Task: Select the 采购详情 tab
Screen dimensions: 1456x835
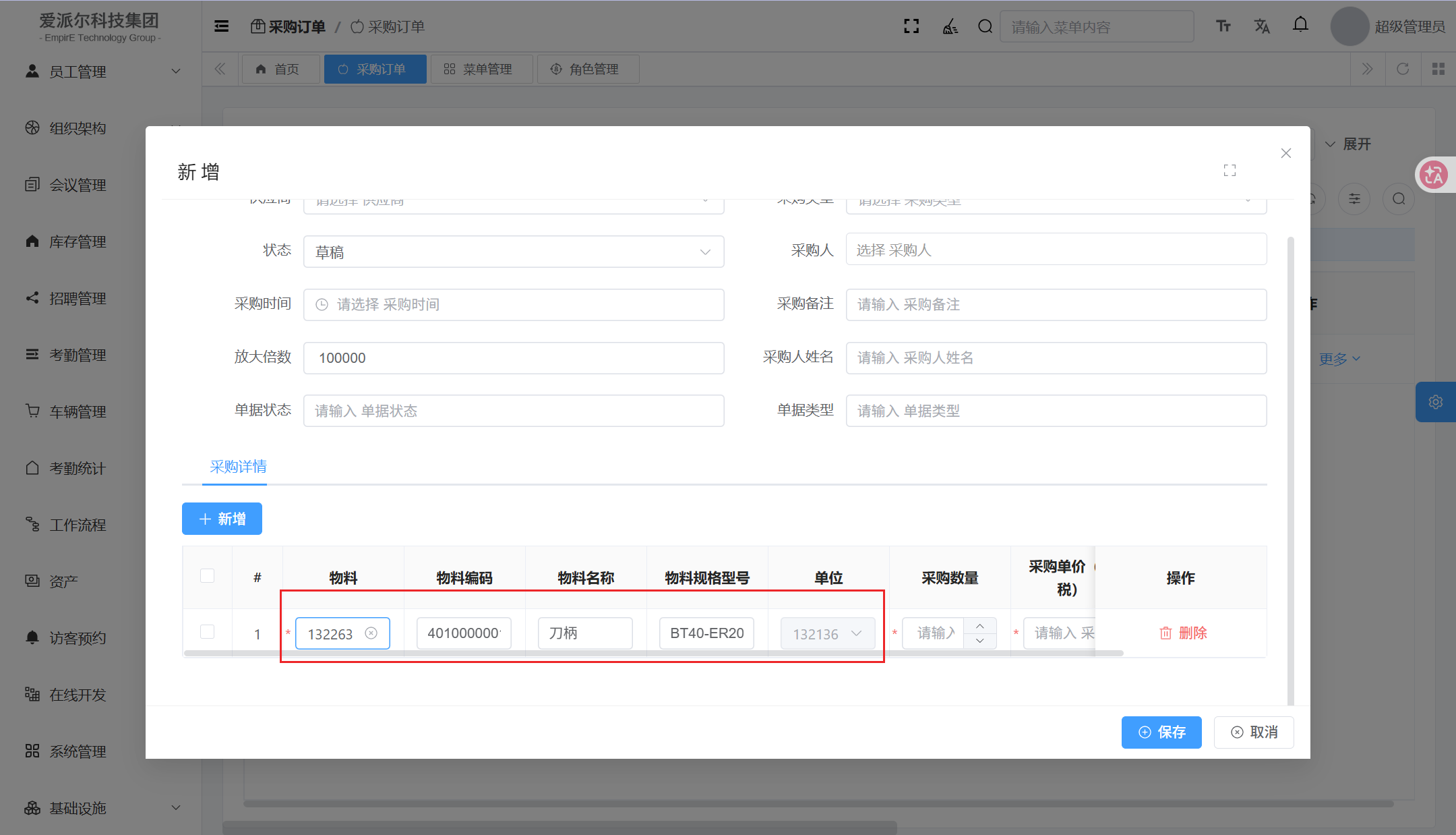Action: 238,467
